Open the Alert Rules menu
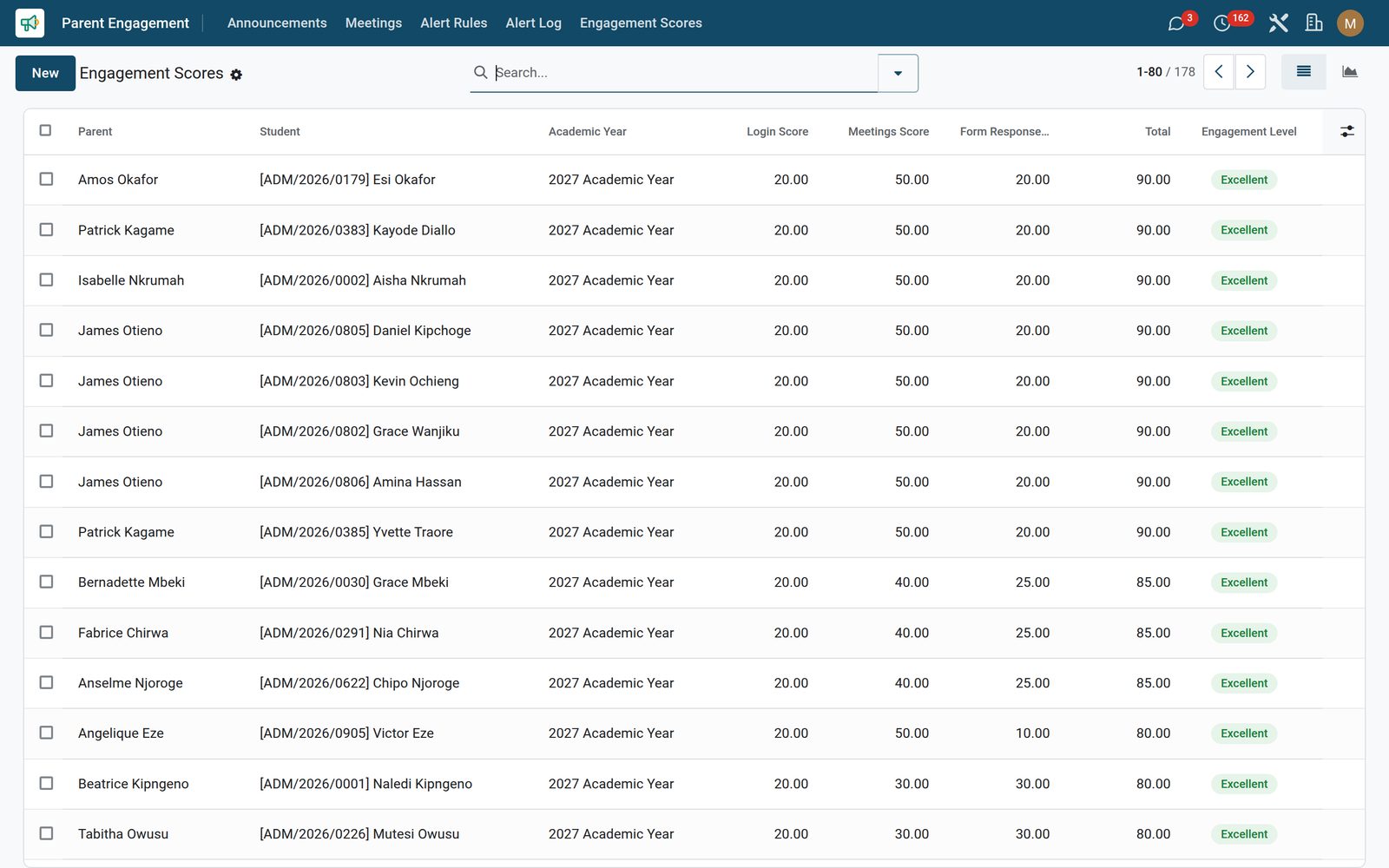Viewport: 1389px width, 868px height. click(453, 23)
